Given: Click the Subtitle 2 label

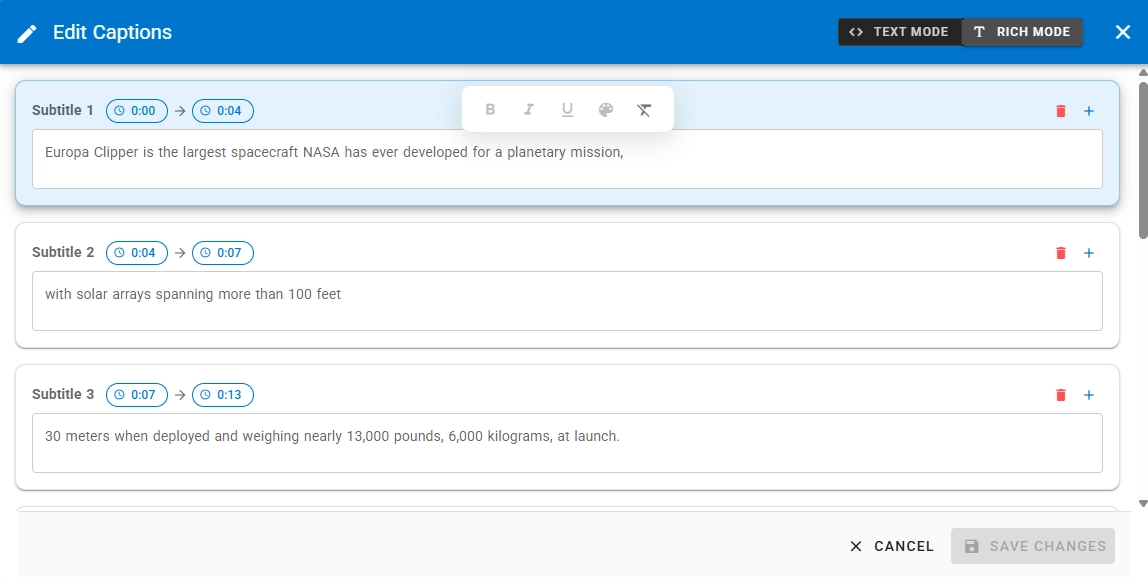Looking at the screenshot, I should 63,253.
